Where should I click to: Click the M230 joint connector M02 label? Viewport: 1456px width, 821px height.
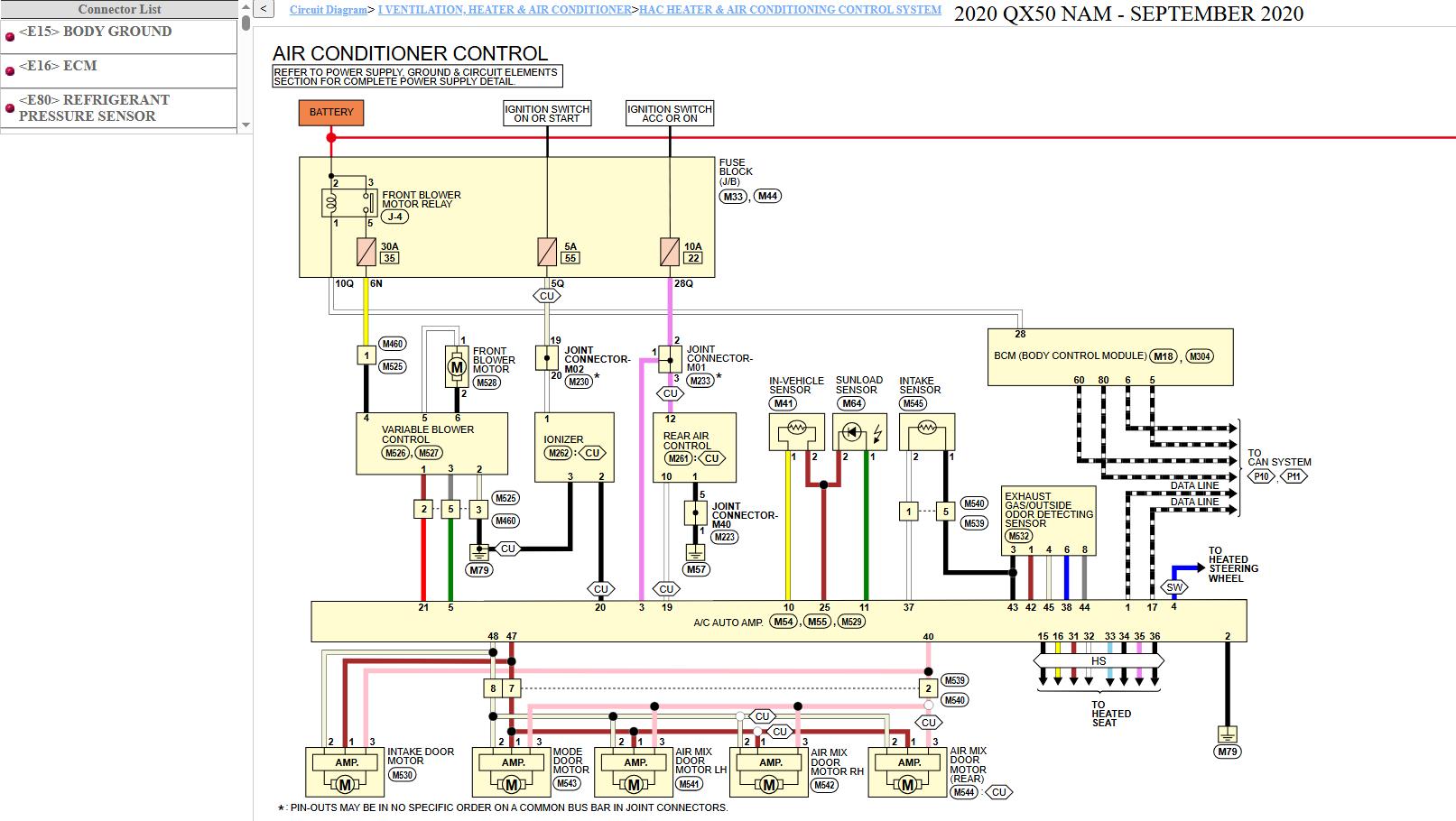[x=579, y=382]
